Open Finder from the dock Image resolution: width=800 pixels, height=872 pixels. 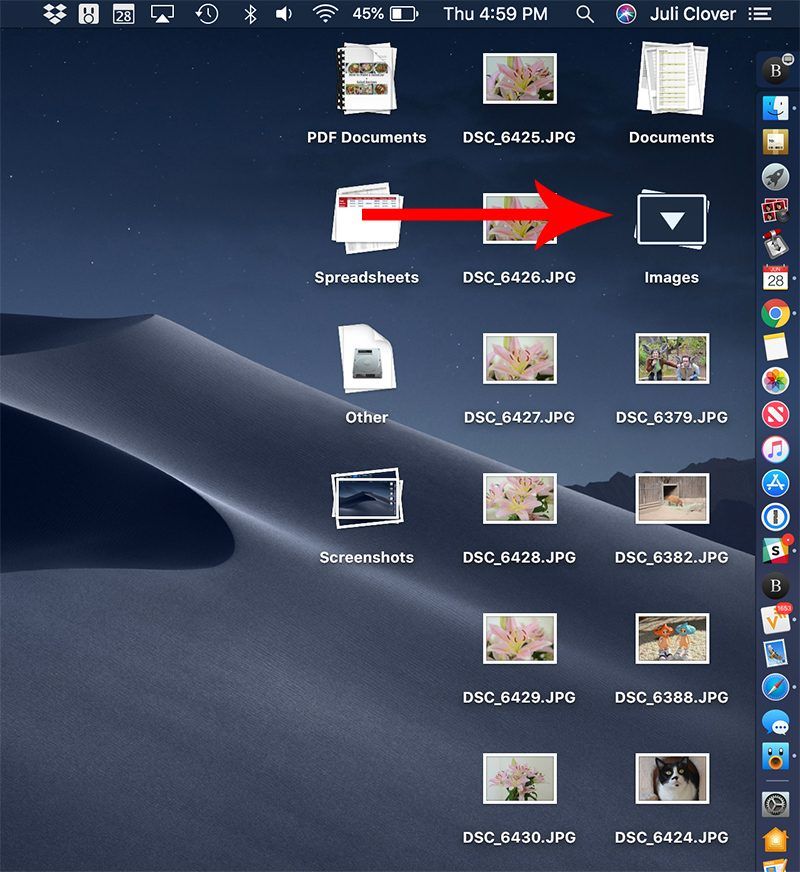click(775, 106)
